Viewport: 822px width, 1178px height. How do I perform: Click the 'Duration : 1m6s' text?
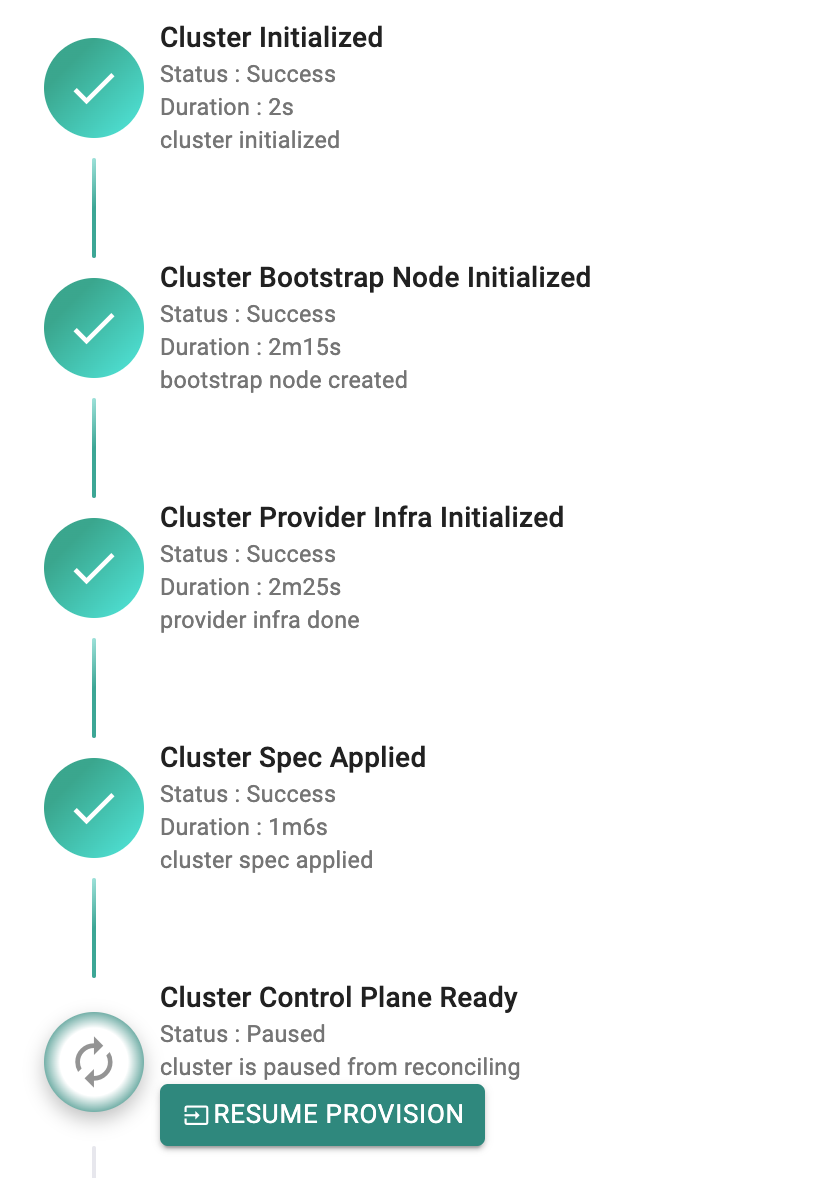tap(244, 827)
